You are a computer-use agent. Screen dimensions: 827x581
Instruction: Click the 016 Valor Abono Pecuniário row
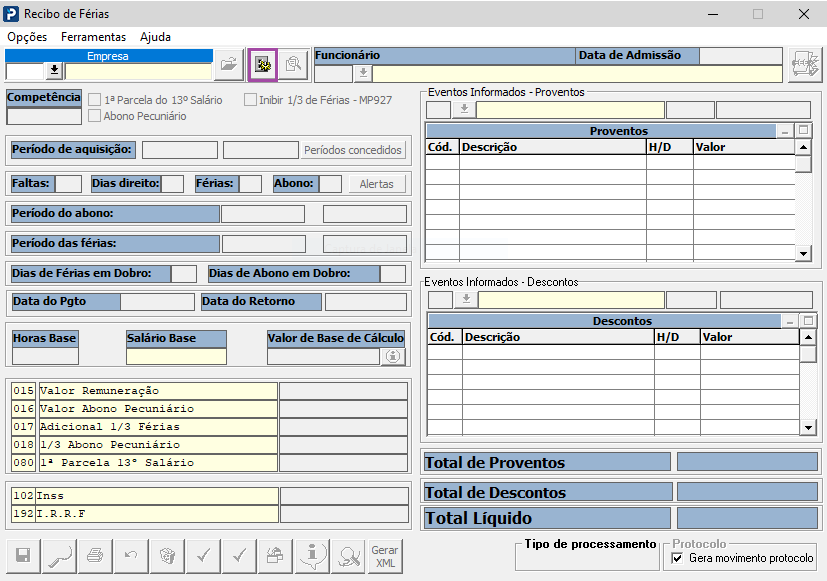(209, 409)
